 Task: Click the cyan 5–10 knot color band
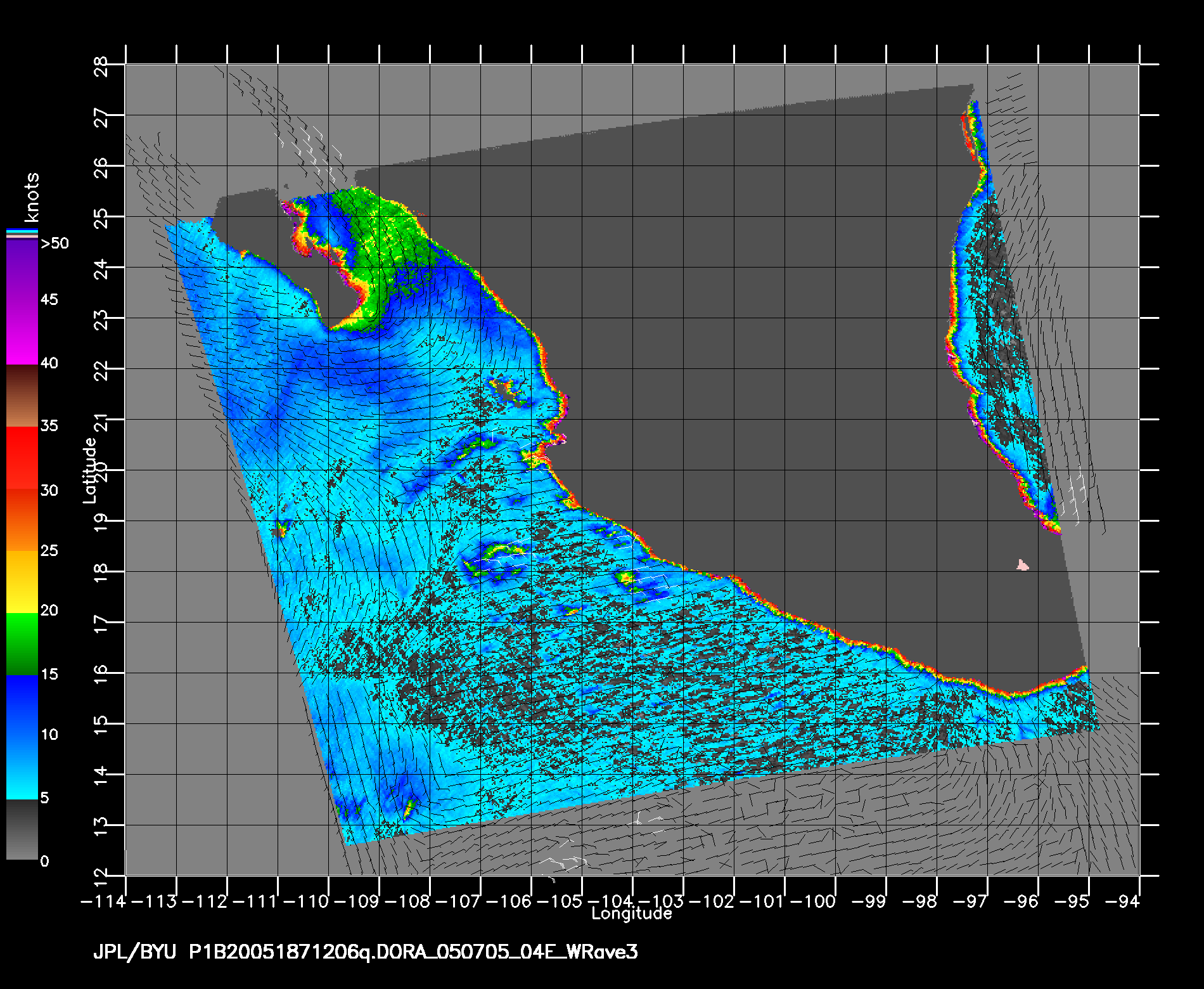pyautogui.click(x=22, y=768)
